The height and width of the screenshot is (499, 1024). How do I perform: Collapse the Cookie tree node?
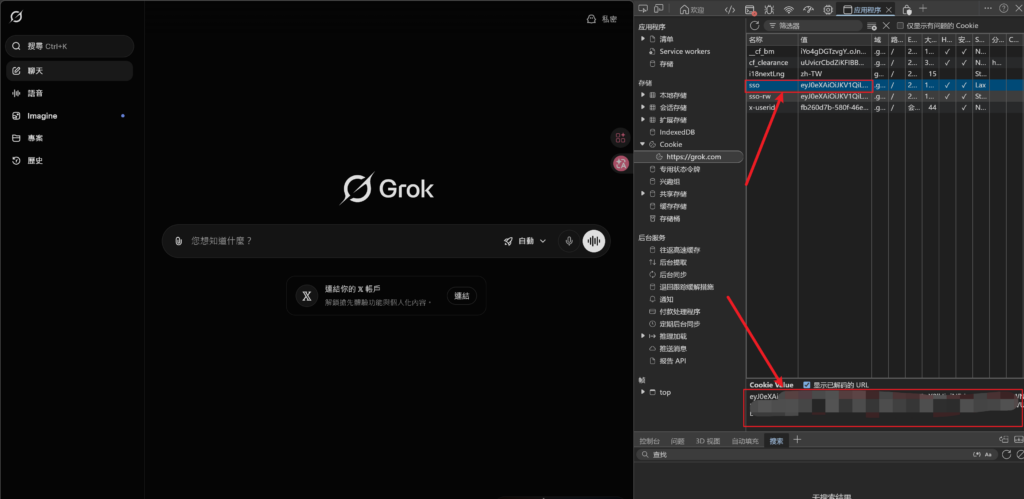(x=642, y=144)
